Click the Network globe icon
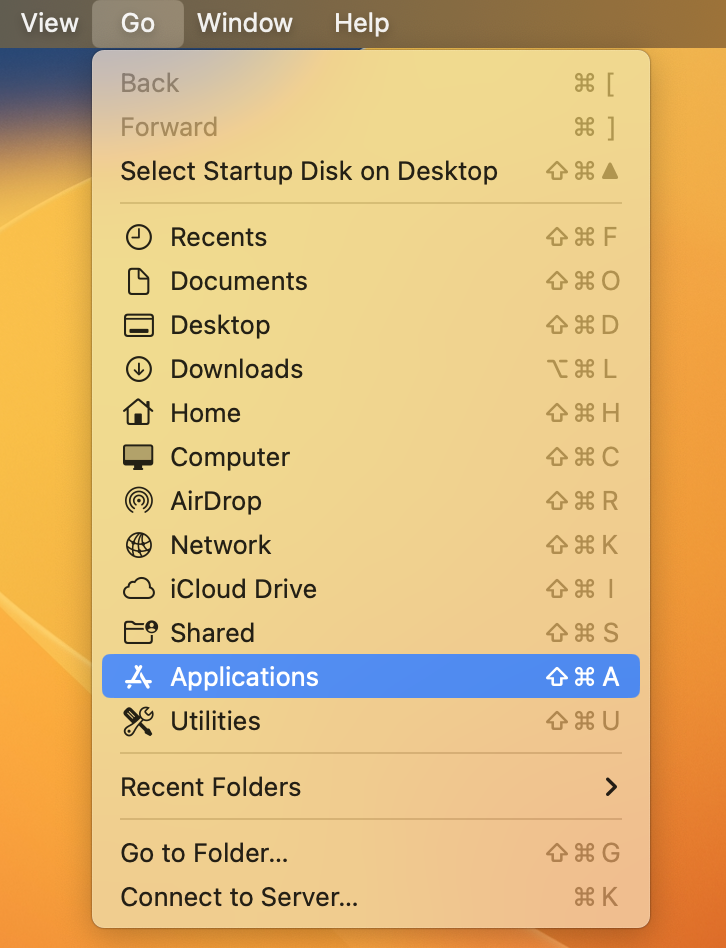This screenshot has width=726, height=948. coord(138,545)
